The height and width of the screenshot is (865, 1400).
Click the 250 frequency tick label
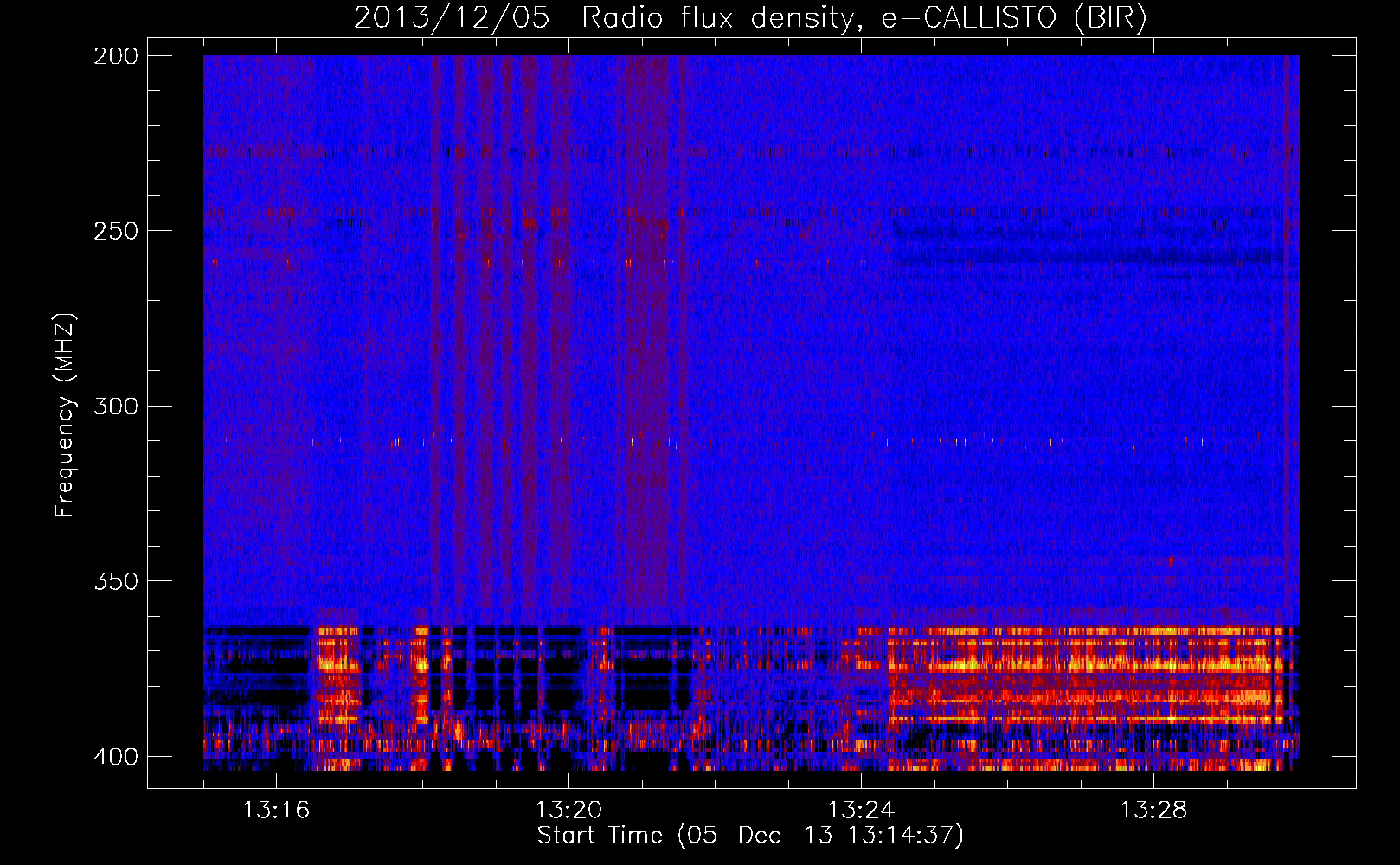click(116, 231)
